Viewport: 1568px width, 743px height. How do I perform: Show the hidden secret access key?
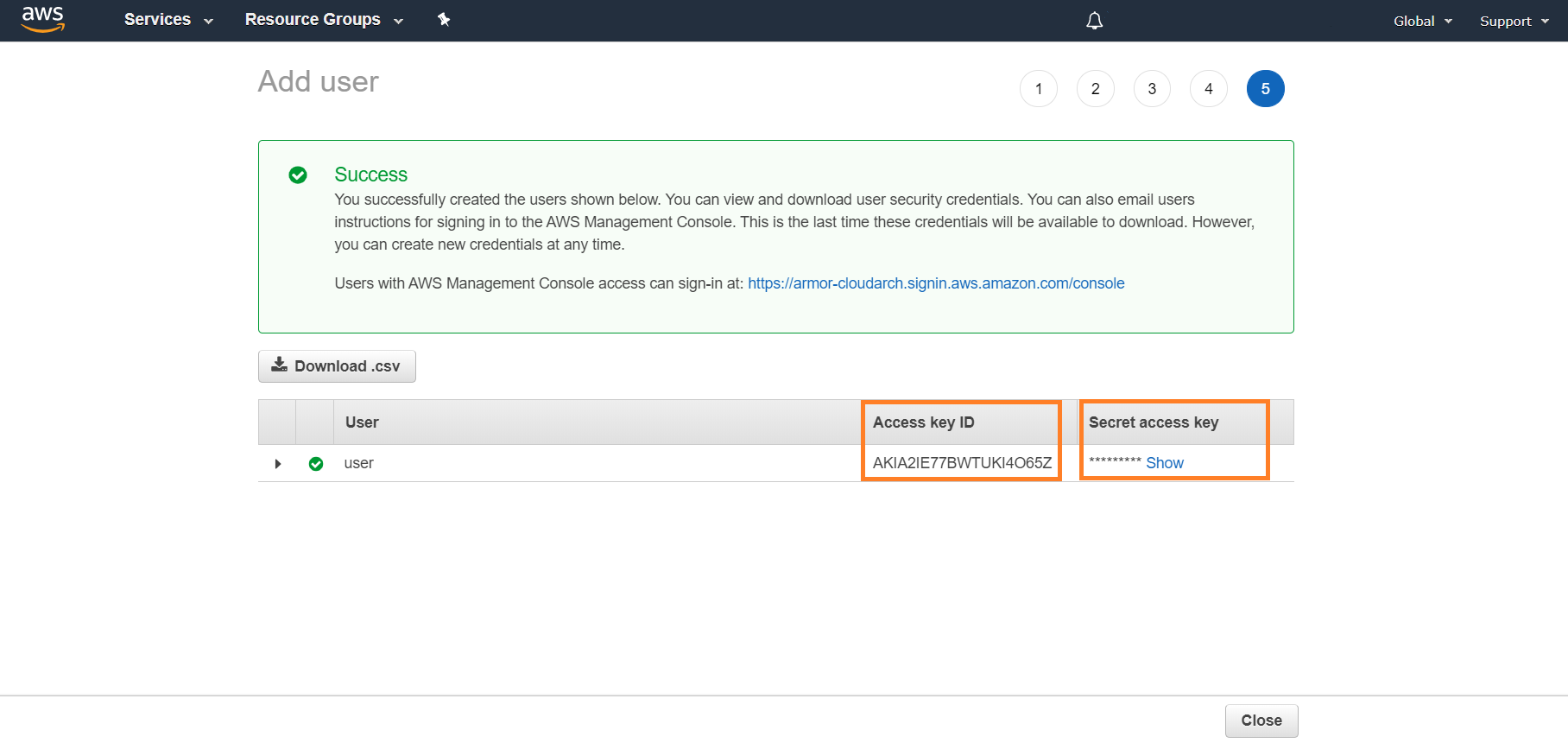(x=1164, y=463)
